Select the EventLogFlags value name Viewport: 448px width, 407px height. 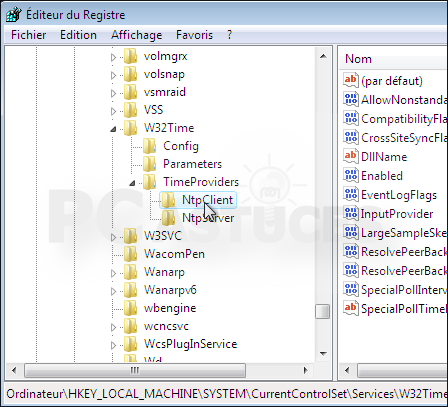[399, 195]
